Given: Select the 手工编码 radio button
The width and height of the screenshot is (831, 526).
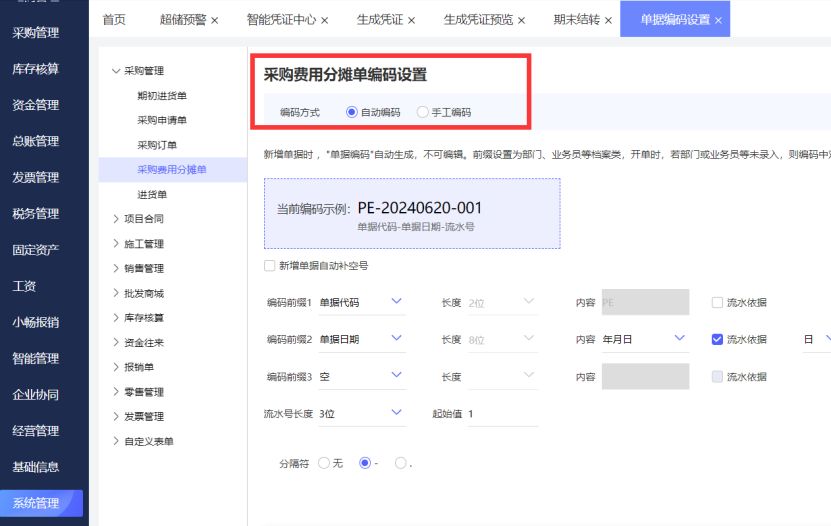Looking at the screenshot, I should (x=423, y=113).
